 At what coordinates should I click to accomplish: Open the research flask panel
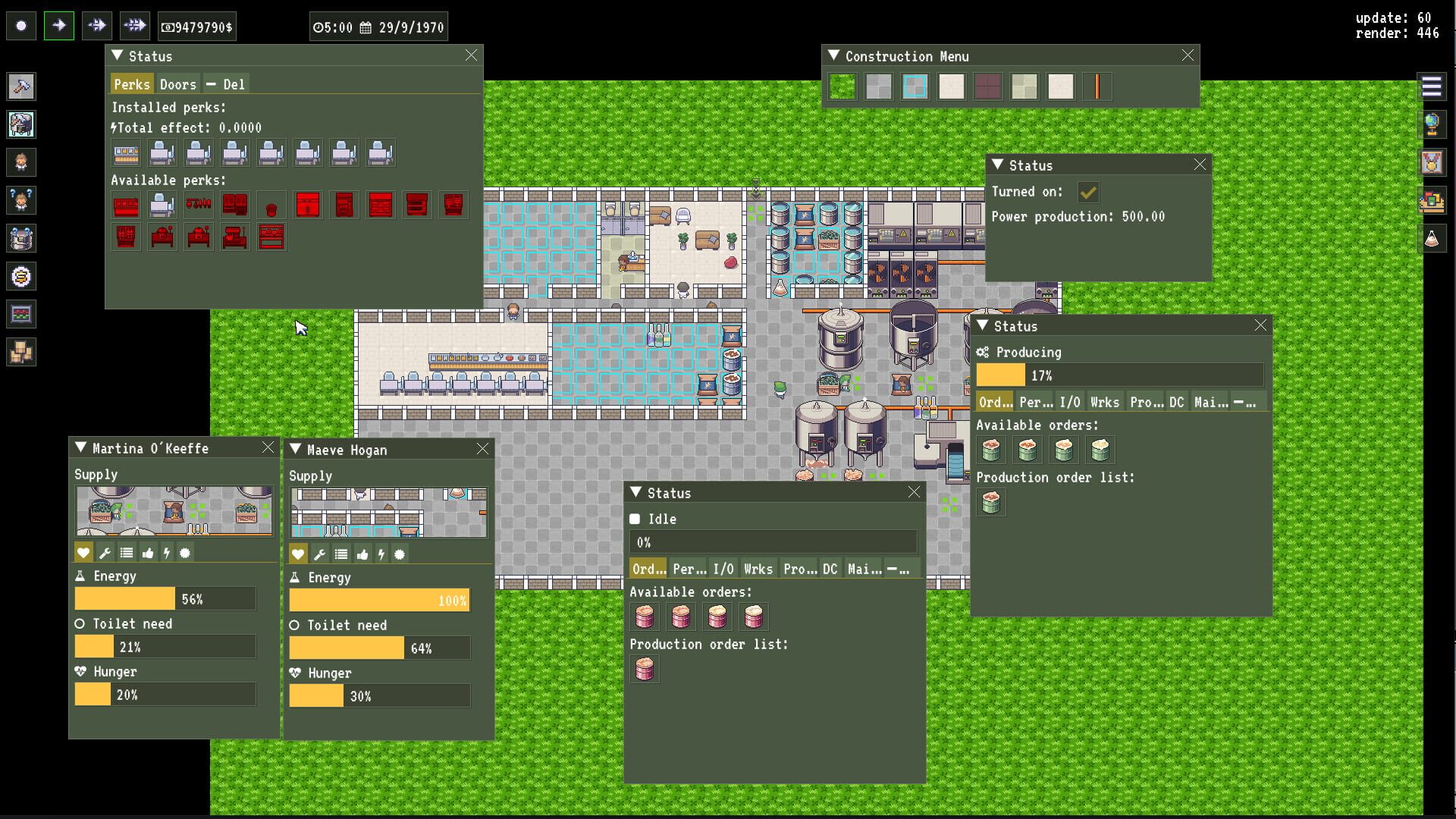tap(1432, 239)
